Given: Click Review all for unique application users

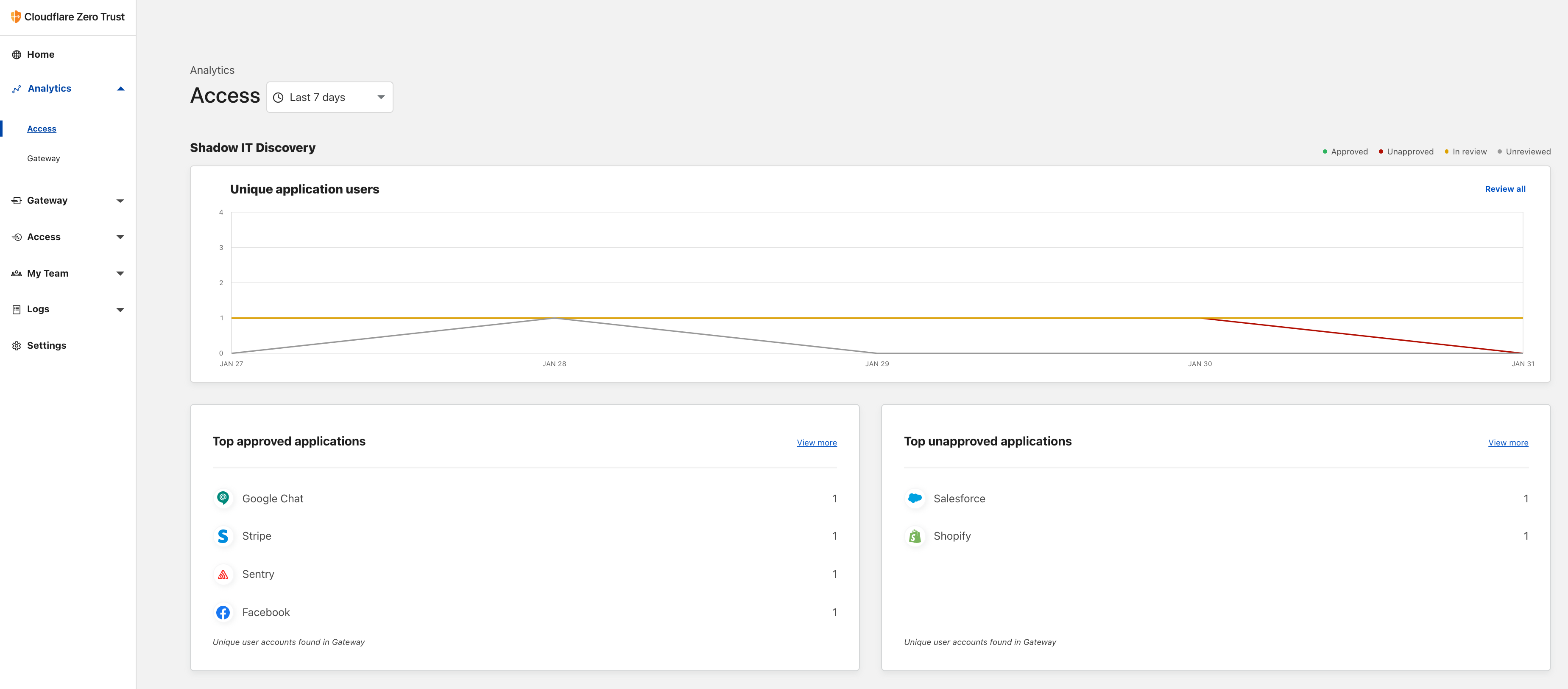Looking at the screenshot, I should [x=1505, y=189].
